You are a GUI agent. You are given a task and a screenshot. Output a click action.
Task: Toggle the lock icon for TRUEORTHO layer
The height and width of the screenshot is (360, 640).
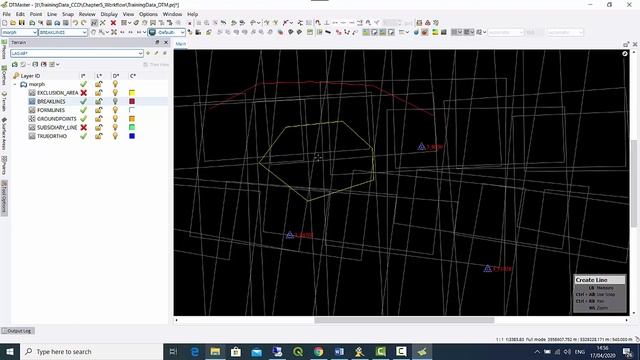pyautogui.click(x=99, y=136)
